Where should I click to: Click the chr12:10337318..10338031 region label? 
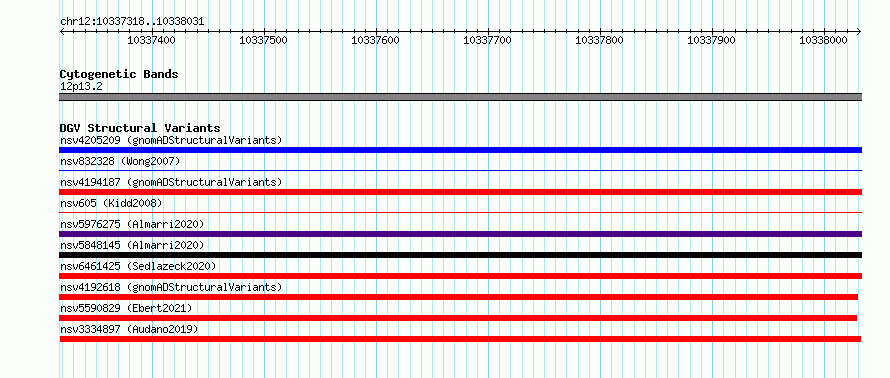(132, 22)
